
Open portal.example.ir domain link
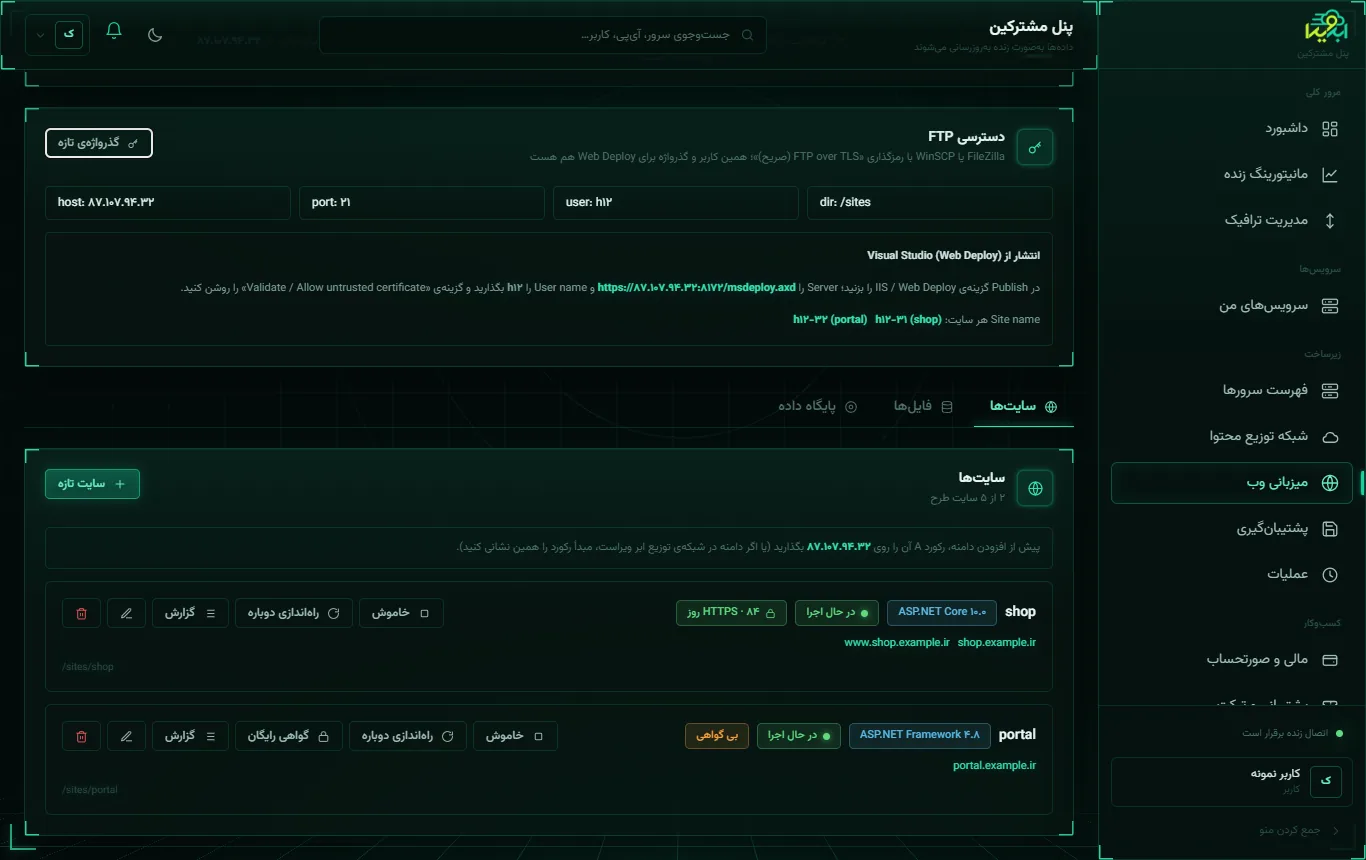[994, 766]
